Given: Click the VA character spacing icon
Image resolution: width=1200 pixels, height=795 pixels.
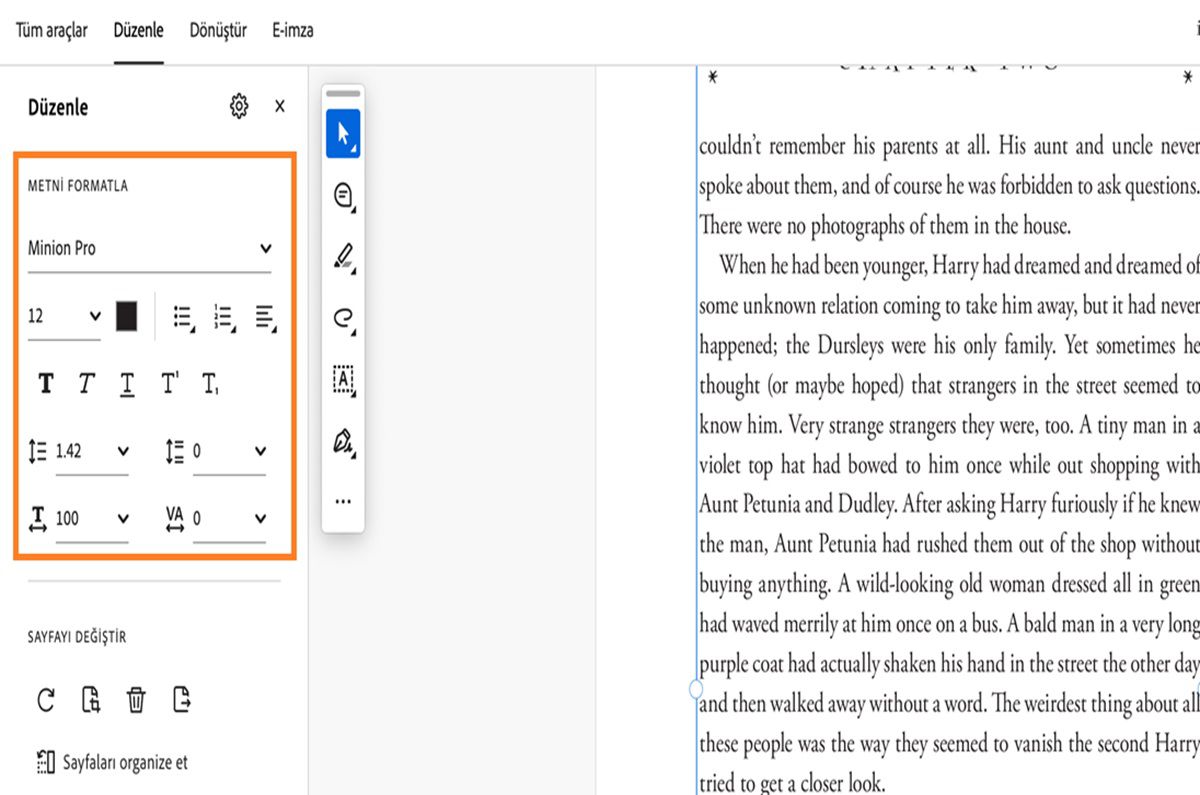Looking at the screenshot, I should (175, 518).
